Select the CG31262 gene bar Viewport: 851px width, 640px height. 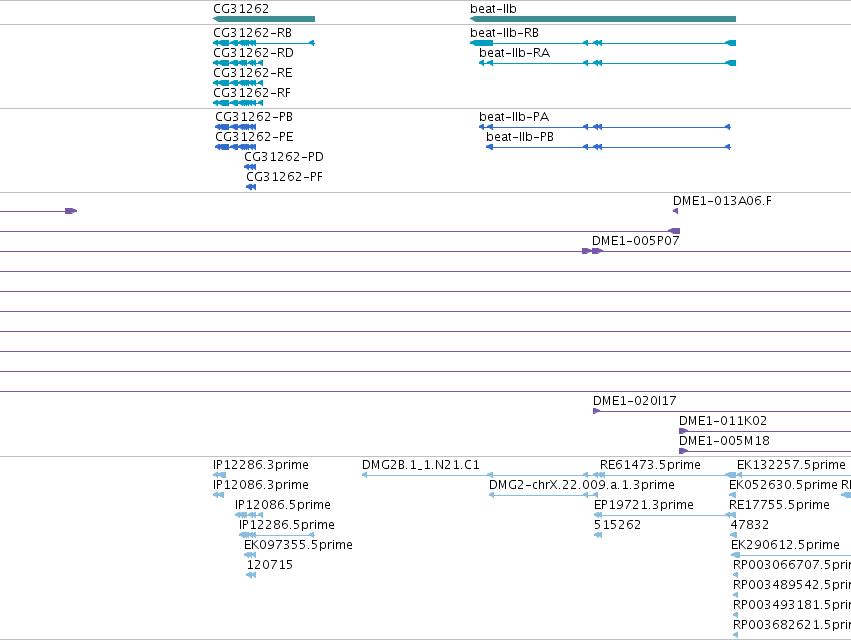[264, 19]
